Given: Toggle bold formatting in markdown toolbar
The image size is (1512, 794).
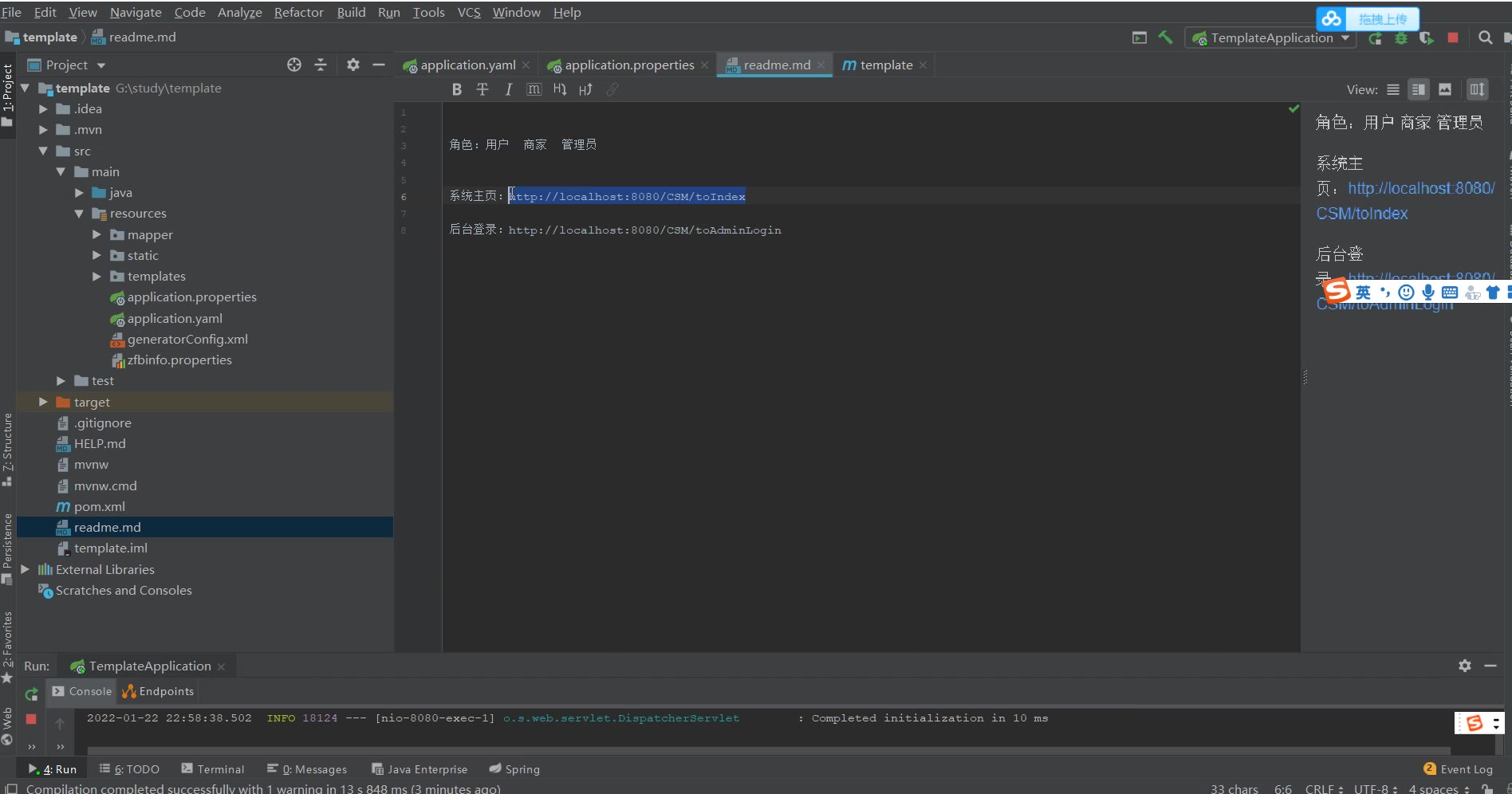Looking at the screenshot, I should pos(457,89).
